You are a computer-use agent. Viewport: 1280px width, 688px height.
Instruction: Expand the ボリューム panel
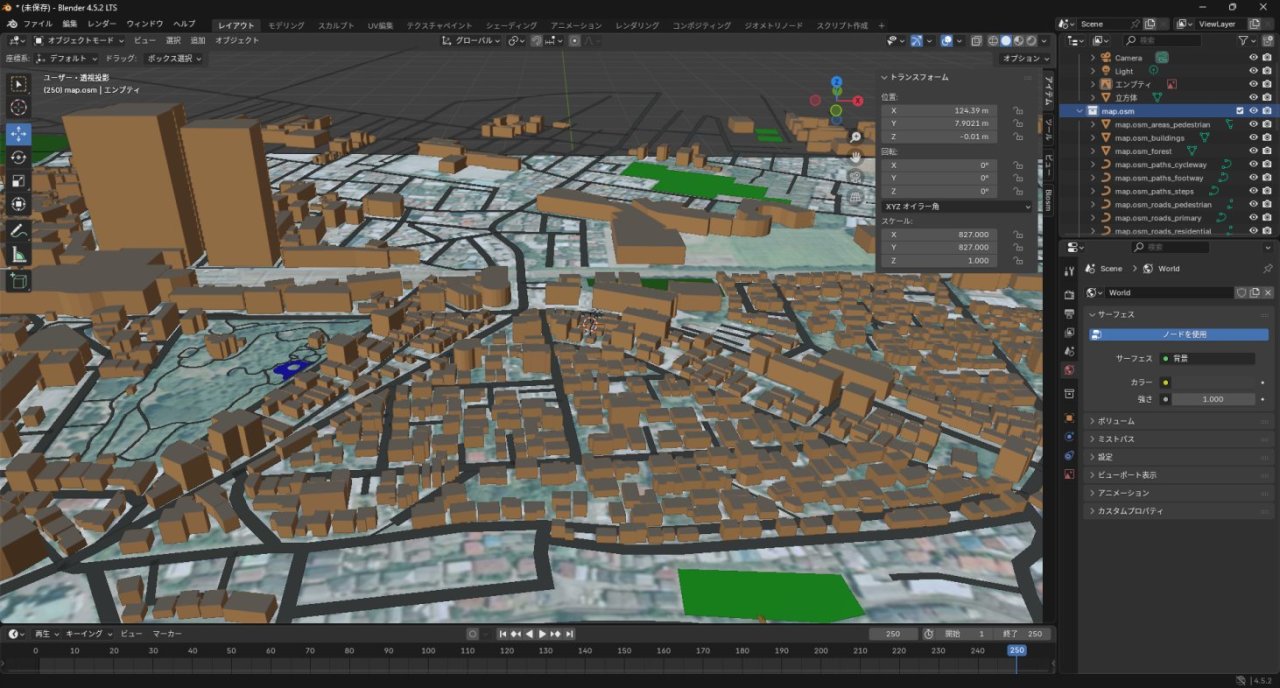[1116, 421]
